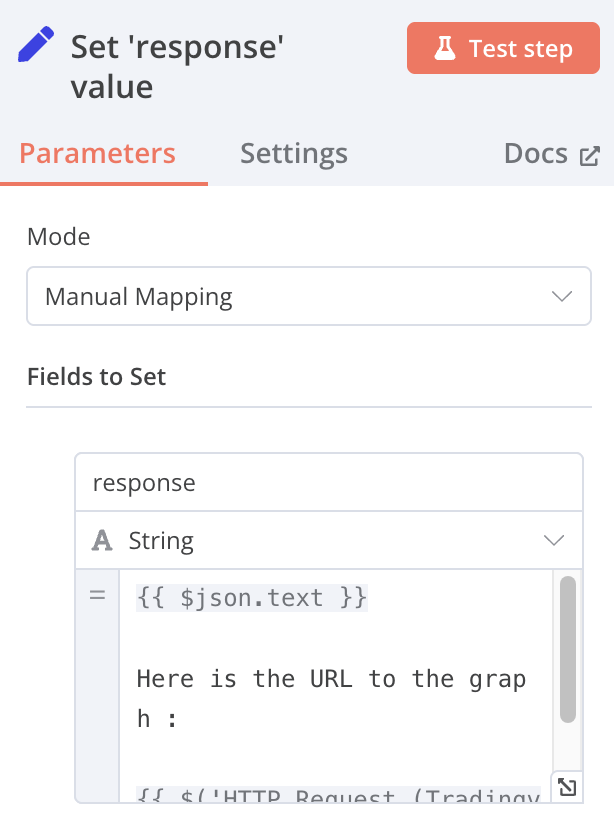This screenshot has width=614, height=836.
Task: Click the HTTP Request expression at editor bottom
Action: (x=338, y=796)
